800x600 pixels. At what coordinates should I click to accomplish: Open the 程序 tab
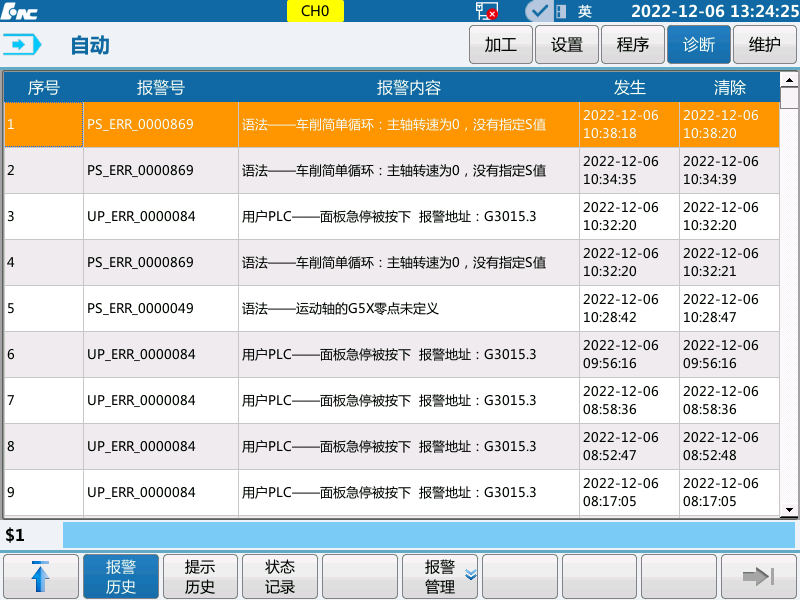tap(632, 45)
